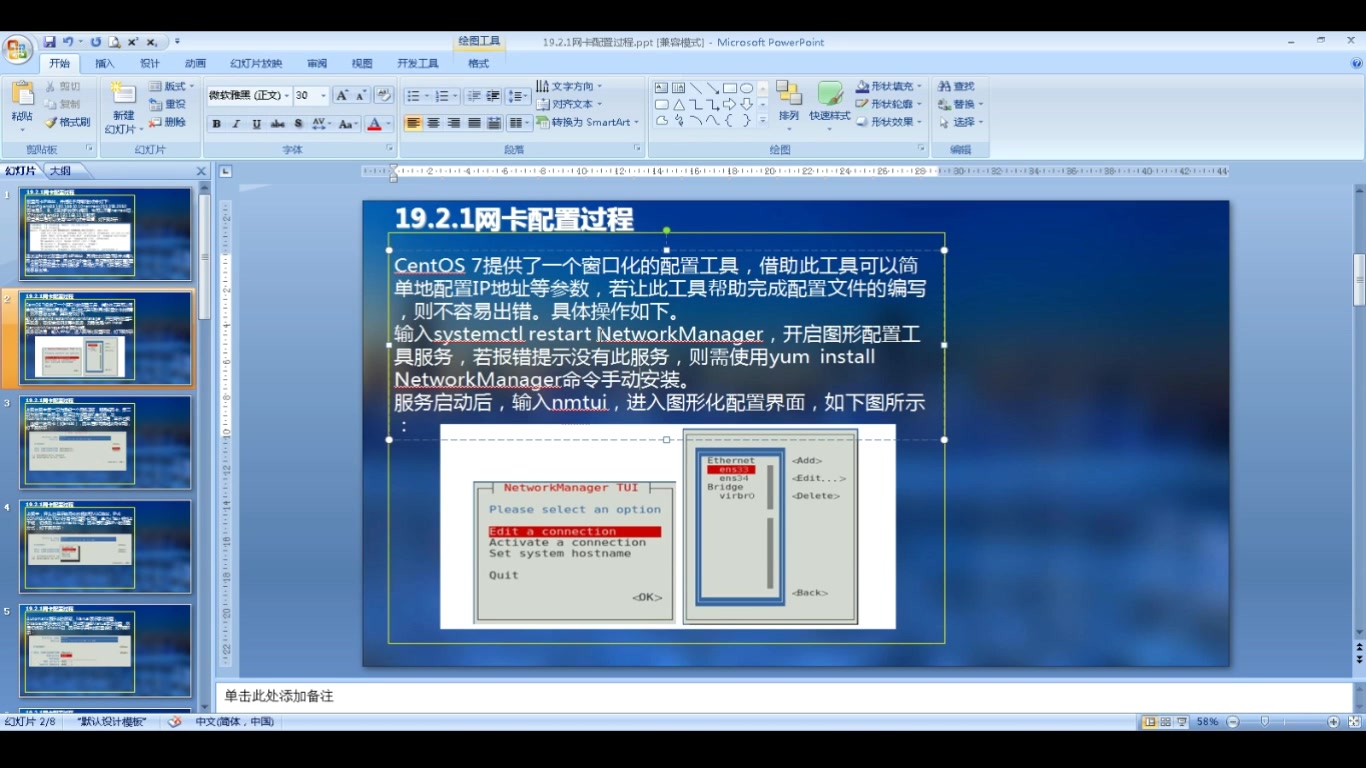This screenshot has height=768, width=1366.
Task: Select slide 4 thumbnail
Action: 105,546
